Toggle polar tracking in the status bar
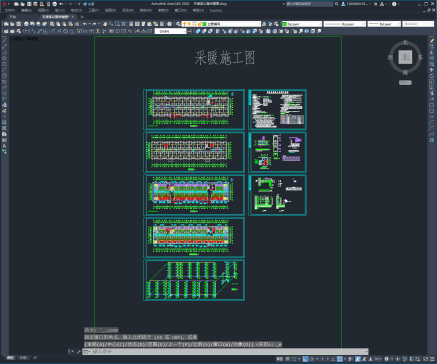This screenshot has height=364, width=437. click(312, 359)
